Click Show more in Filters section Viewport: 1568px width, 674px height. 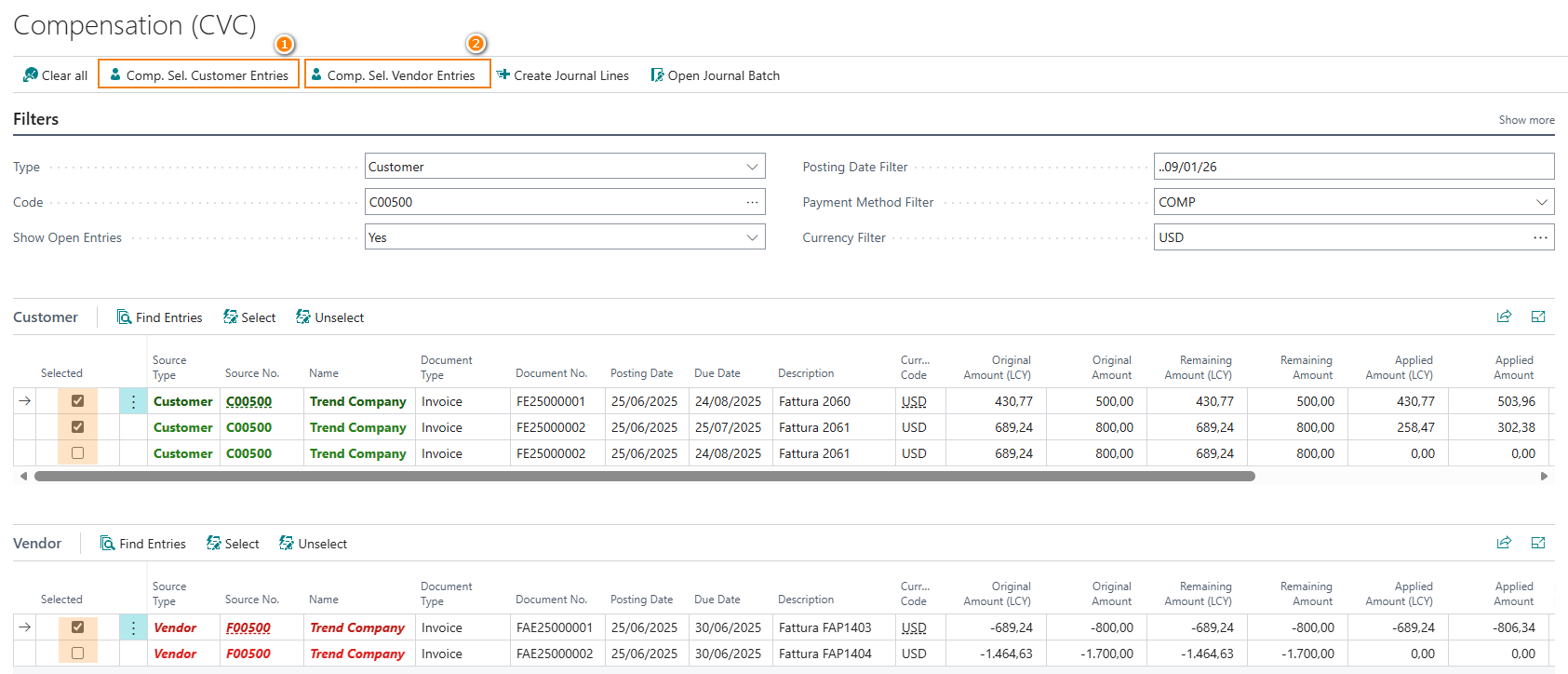[1526, 120]
